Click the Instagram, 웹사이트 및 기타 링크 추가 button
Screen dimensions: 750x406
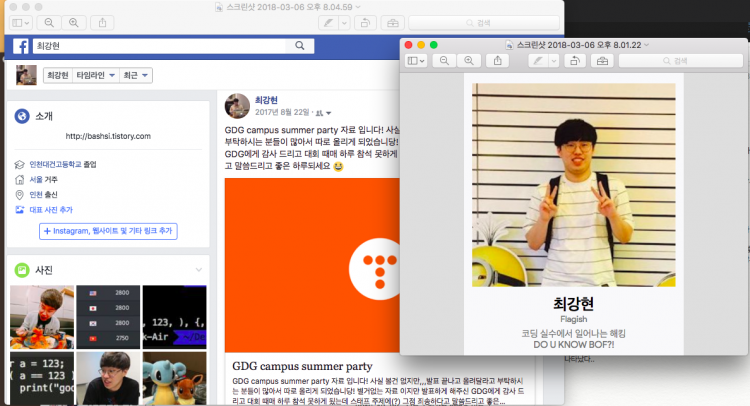108,231
